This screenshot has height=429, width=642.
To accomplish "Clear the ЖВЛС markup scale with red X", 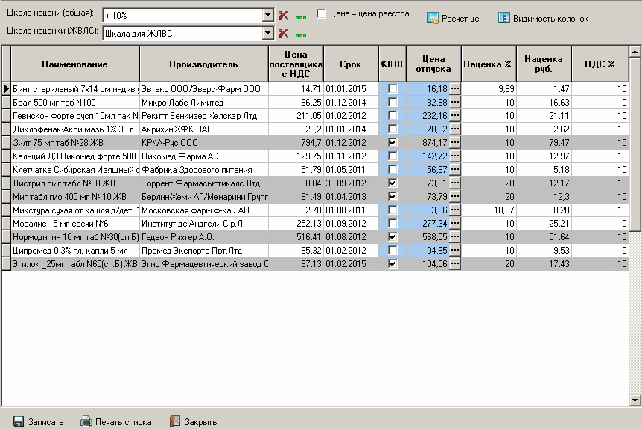I will pos(283,33).
